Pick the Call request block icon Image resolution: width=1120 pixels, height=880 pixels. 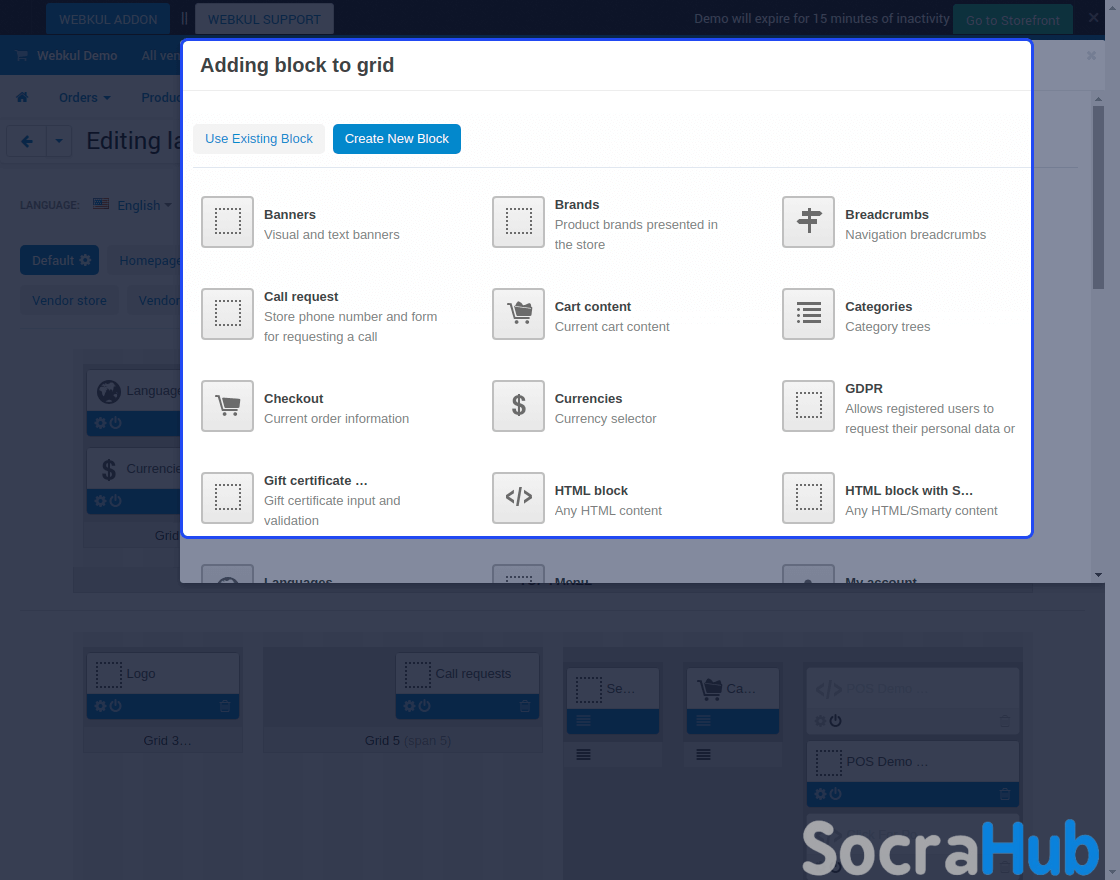(227, 314)
